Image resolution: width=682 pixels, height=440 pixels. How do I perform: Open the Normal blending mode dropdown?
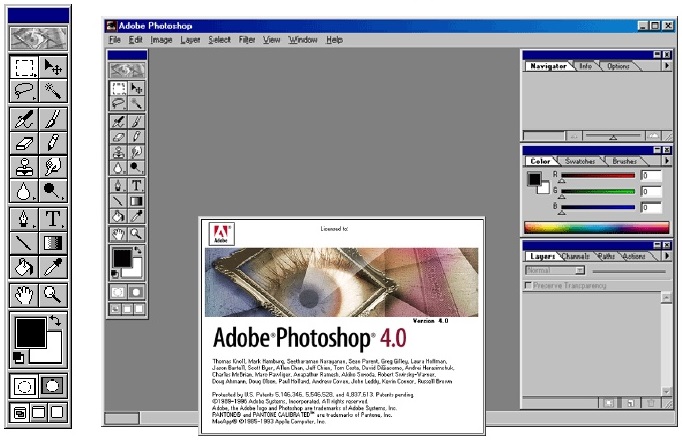(555, 270)
